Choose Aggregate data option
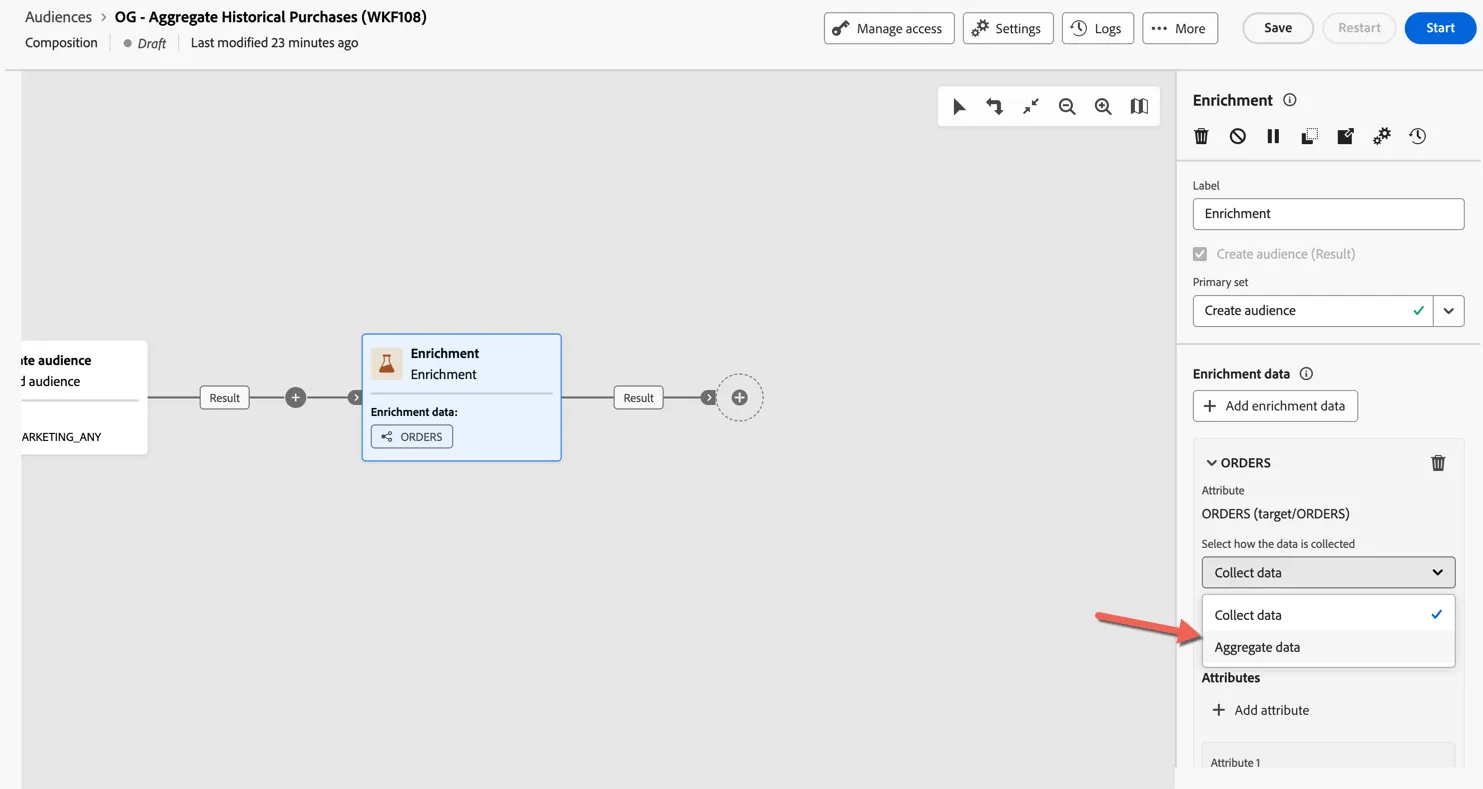Viewport: 1483px width, 789px height. 1328,647
